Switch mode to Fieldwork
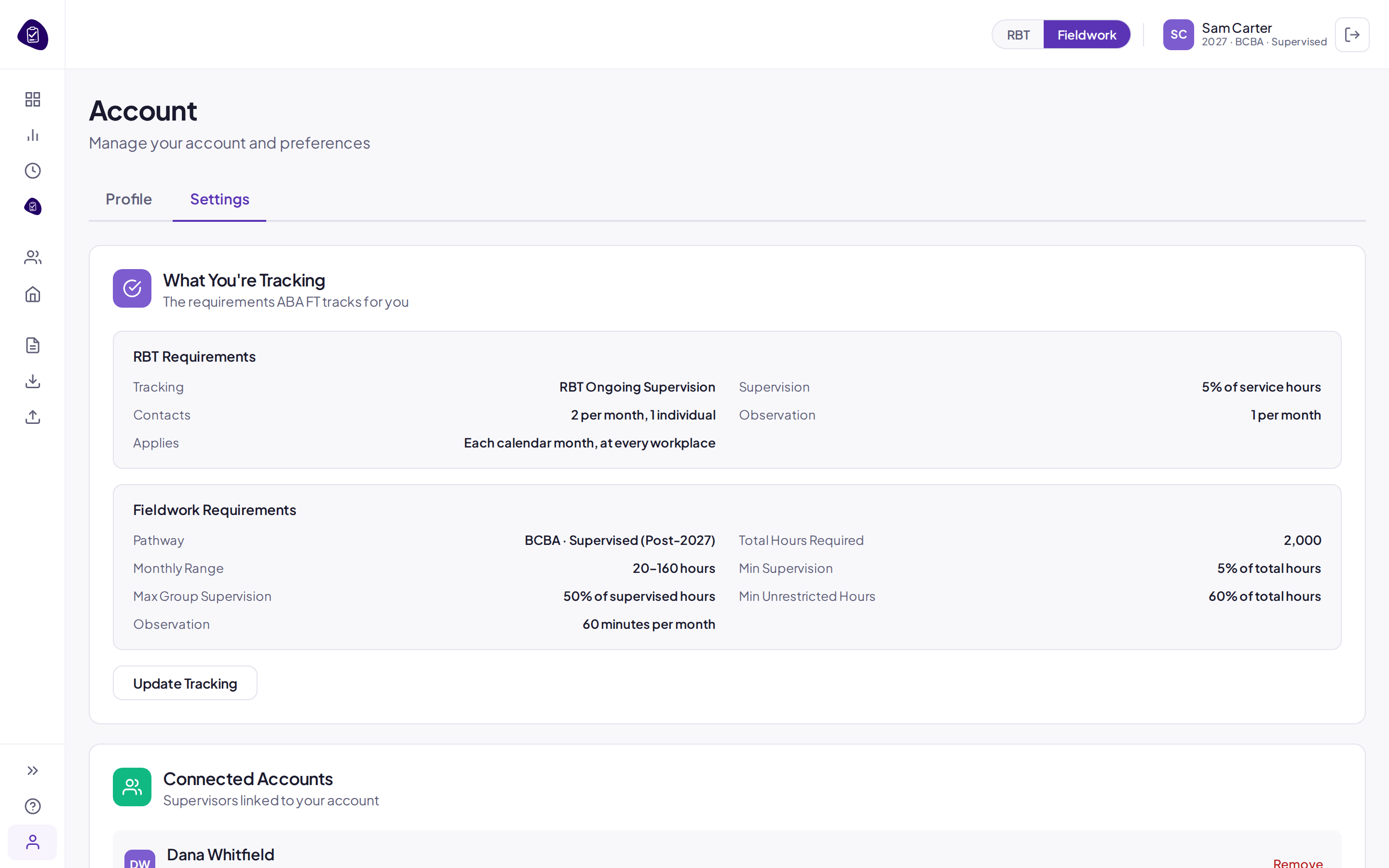The height and width of the screenshot is (868, 1389). (x=1087, y=34)
